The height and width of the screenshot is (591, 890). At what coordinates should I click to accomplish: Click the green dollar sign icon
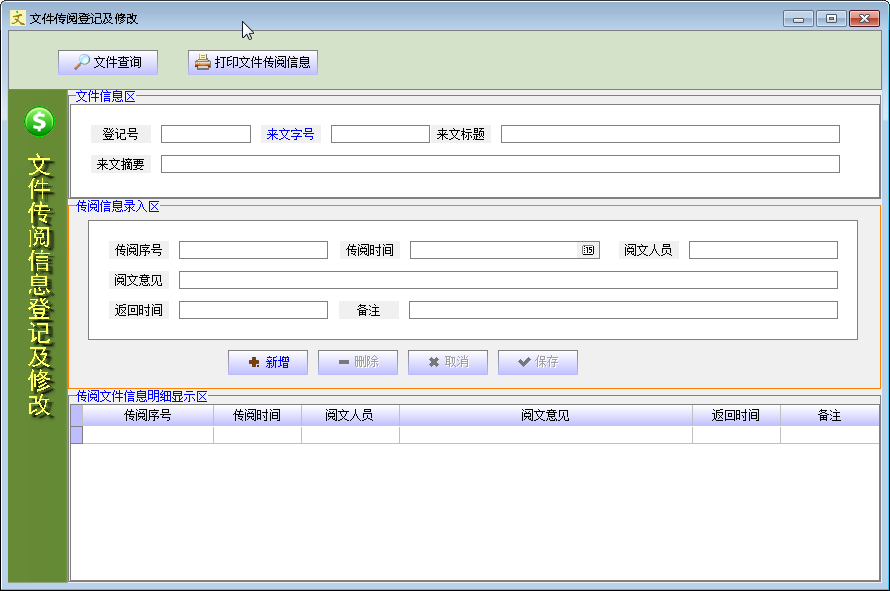click(x=39, y=121)
